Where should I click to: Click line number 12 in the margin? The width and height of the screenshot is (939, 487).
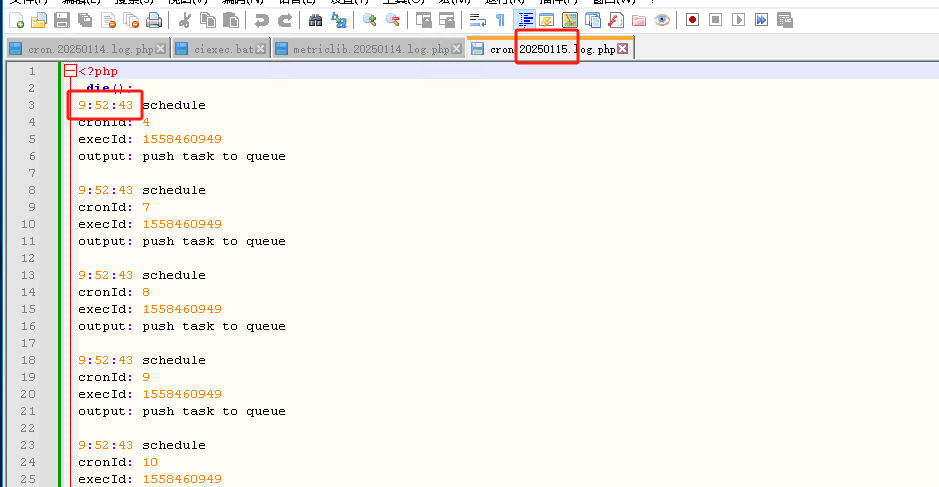click(29, 258)
